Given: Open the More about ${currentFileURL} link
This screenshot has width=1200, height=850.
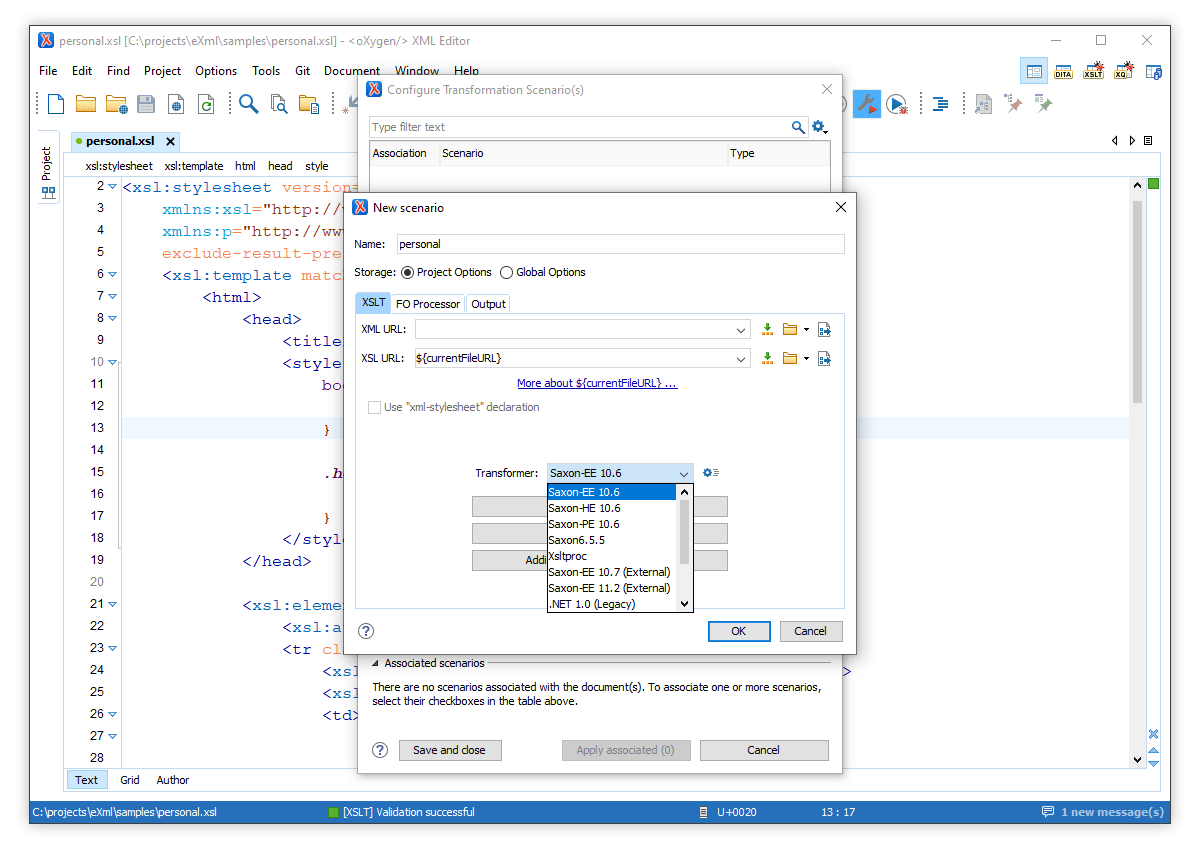Looking at the screenshot, I should click(597, 383).
